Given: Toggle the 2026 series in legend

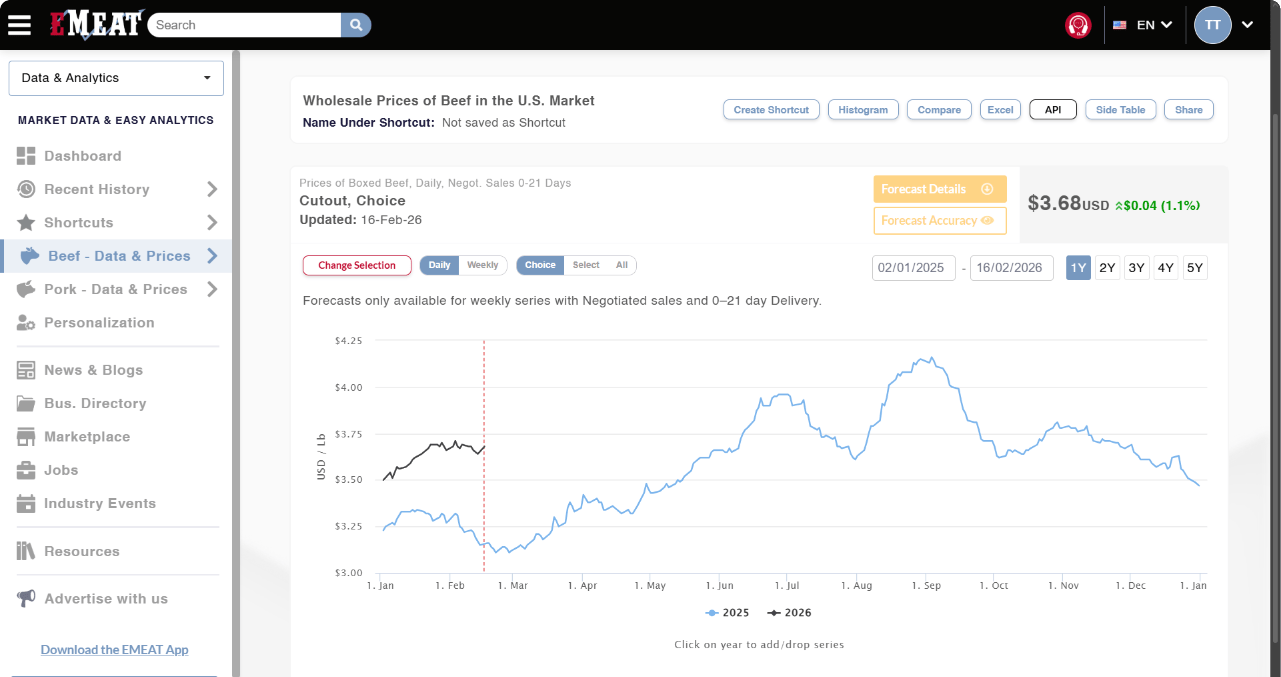Looking at the screenshot, I should [x=790, y=613].
